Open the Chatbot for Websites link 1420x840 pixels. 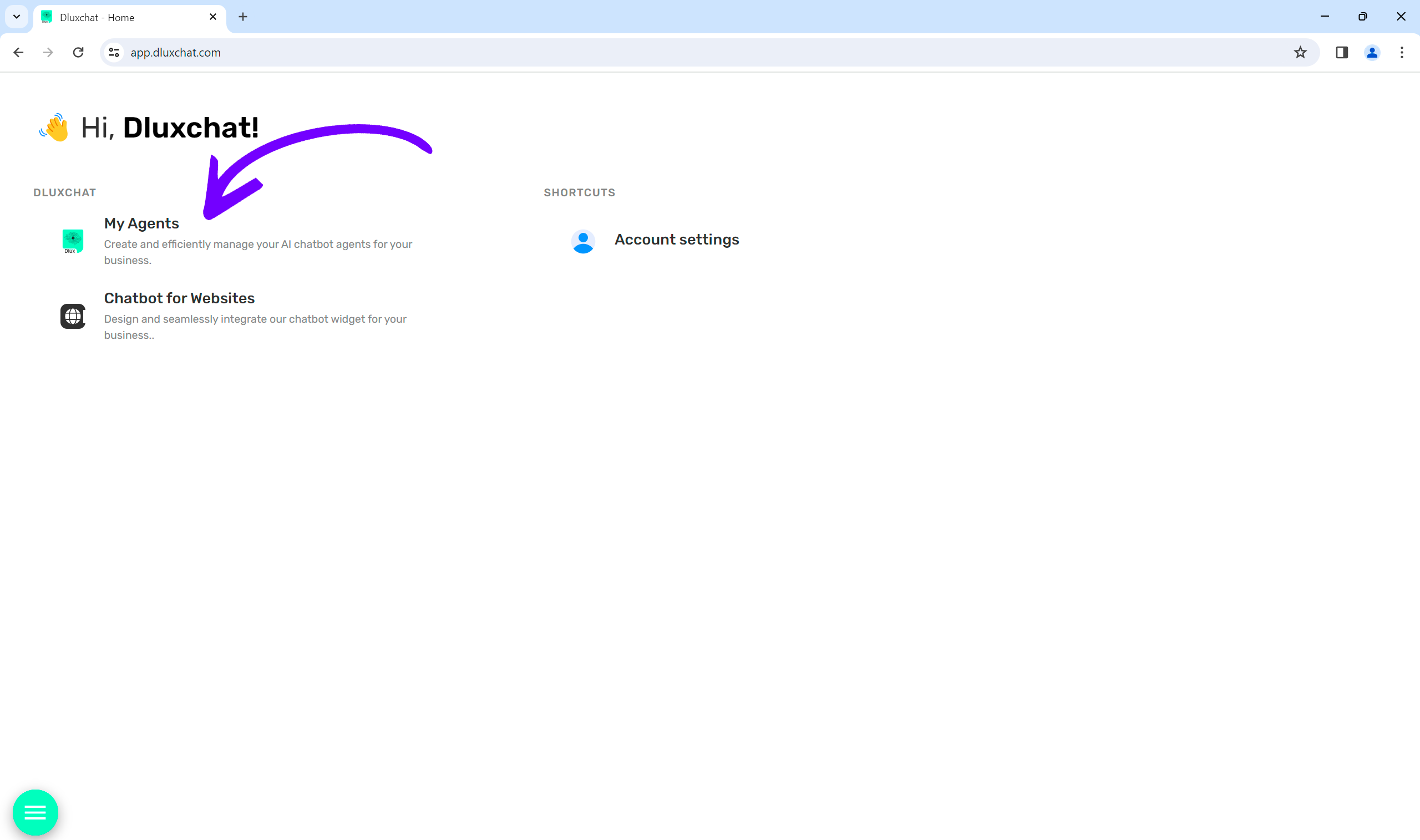(x=179, y=298)
